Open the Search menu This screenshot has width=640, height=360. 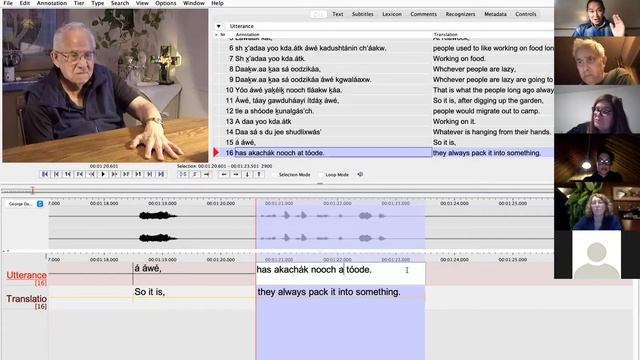click(120, 3)
